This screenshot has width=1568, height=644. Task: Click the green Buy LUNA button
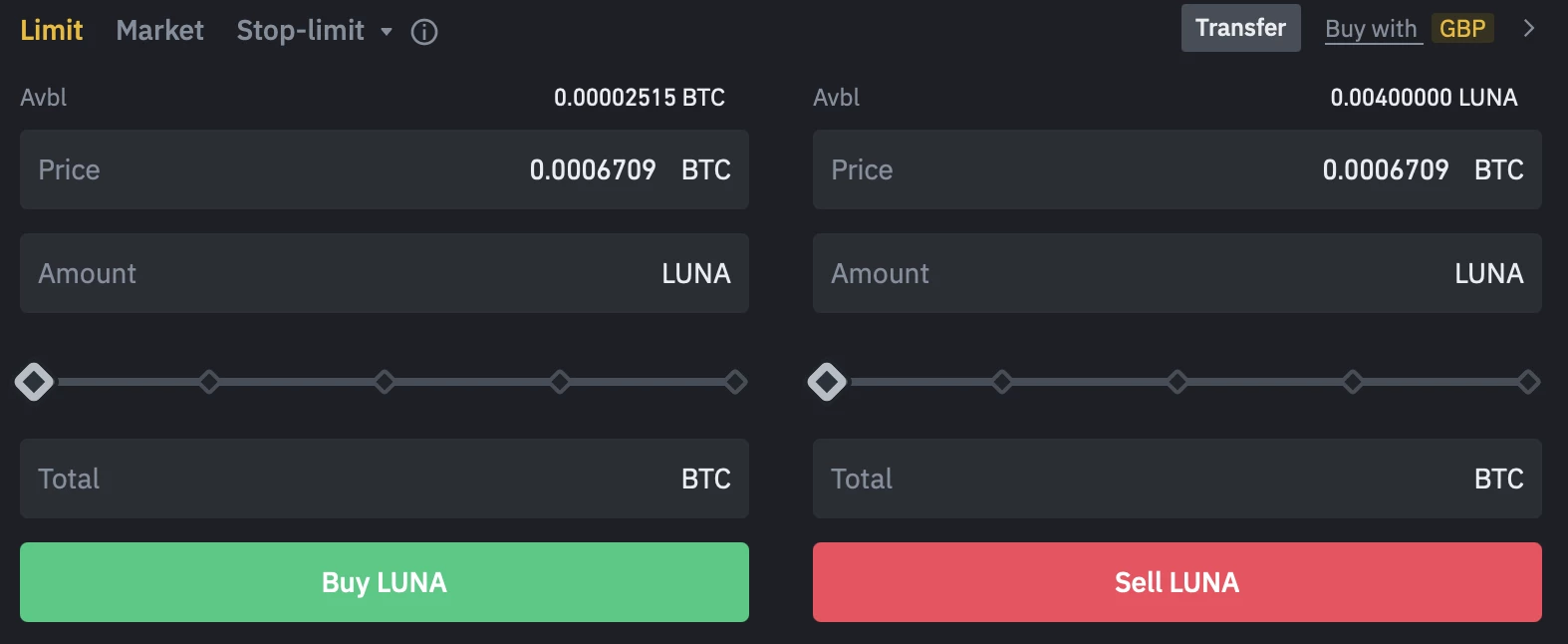385,582
